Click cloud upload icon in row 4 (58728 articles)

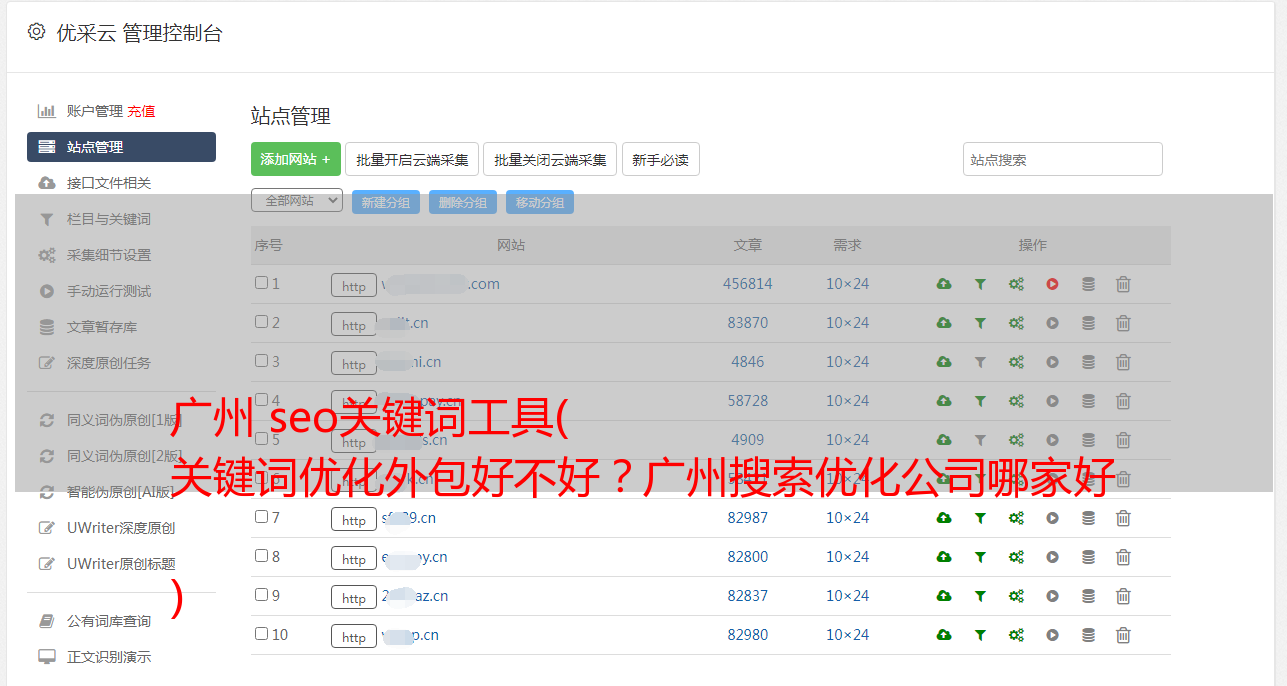pyautogui.click(x=943, y=401)
